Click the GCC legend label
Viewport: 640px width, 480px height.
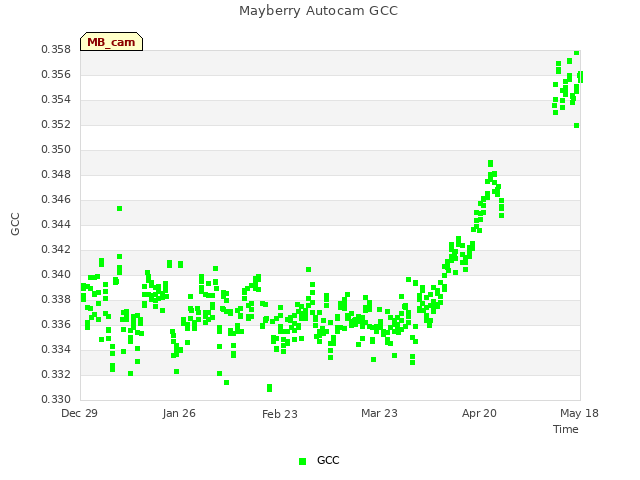tap(328, 460)
